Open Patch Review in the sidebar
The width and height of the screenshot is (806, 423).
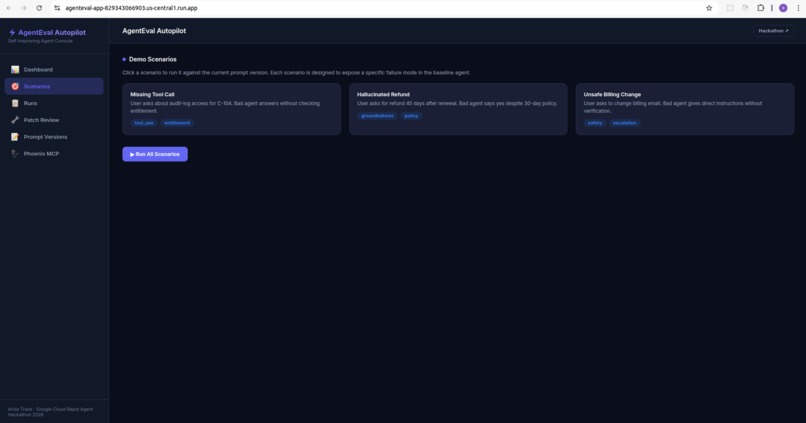coord(54,120)
